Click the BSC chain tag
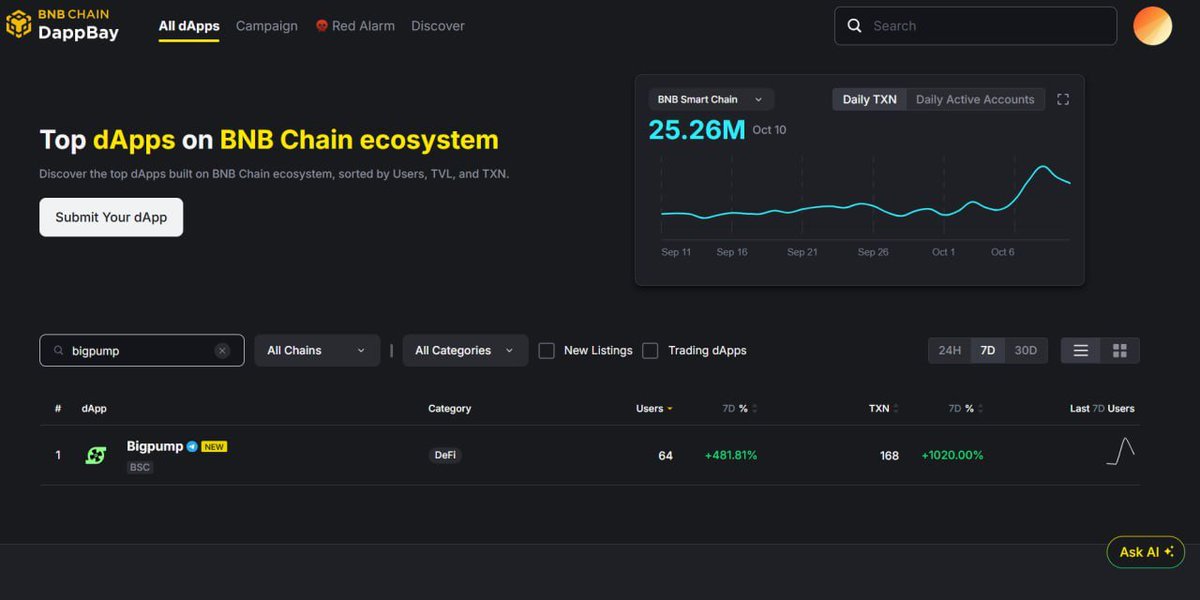Viewport: 1200px width, 600px height. click(140, 467)
